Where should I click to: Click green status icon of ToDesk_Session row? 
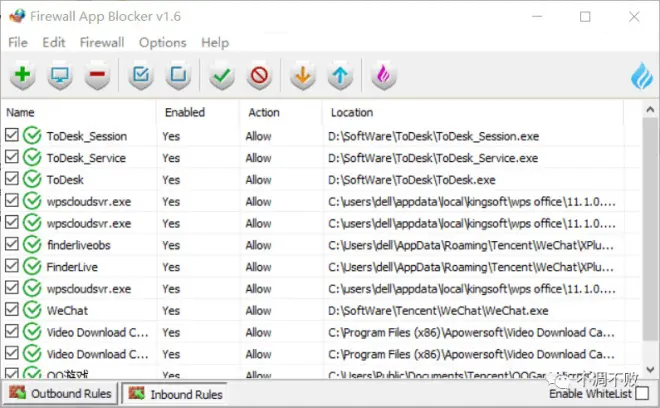pyautogui.click(x=32, y=136)
